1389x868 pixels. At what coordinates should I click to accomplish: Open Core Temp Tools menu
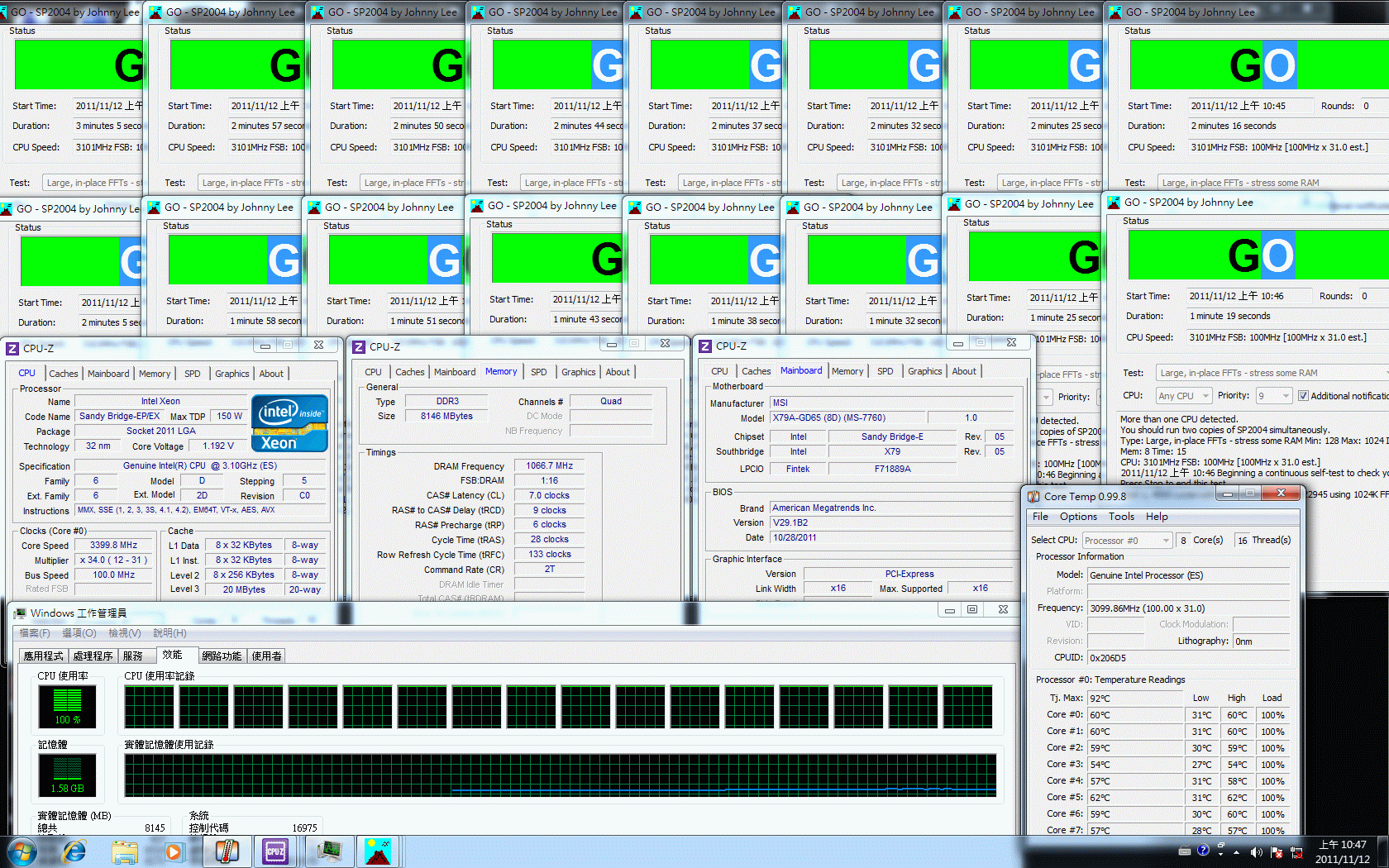[1121, 517]
